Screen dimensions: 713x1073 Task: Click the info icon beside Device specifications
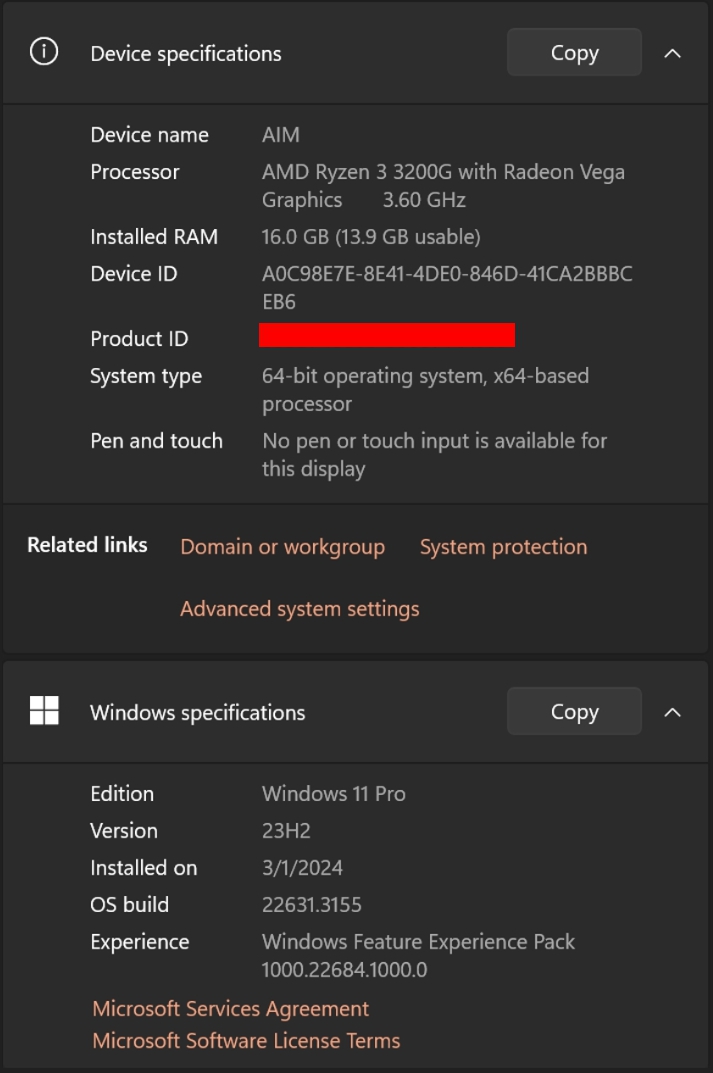[x=44, y=52]
